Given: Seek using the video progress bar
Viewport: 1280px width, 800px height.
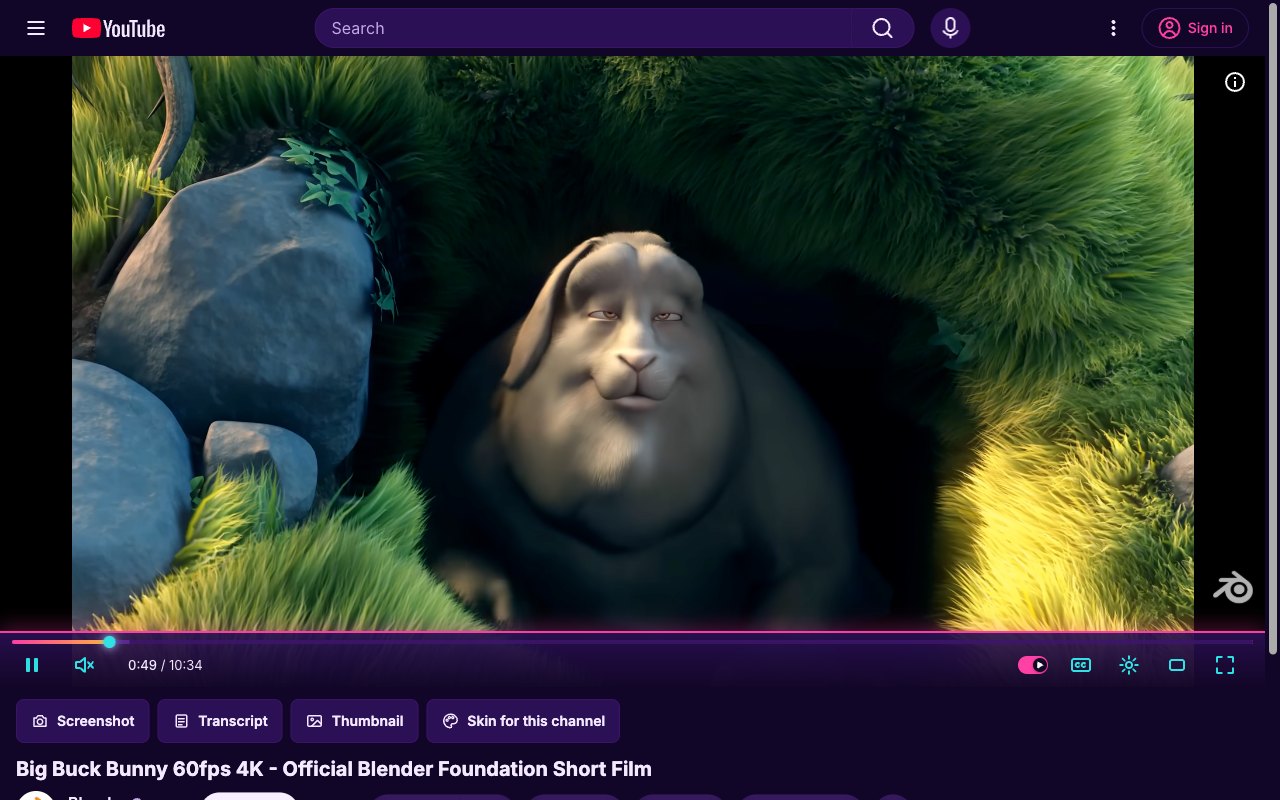Looking at the screenshot, I should coord(632,642).
